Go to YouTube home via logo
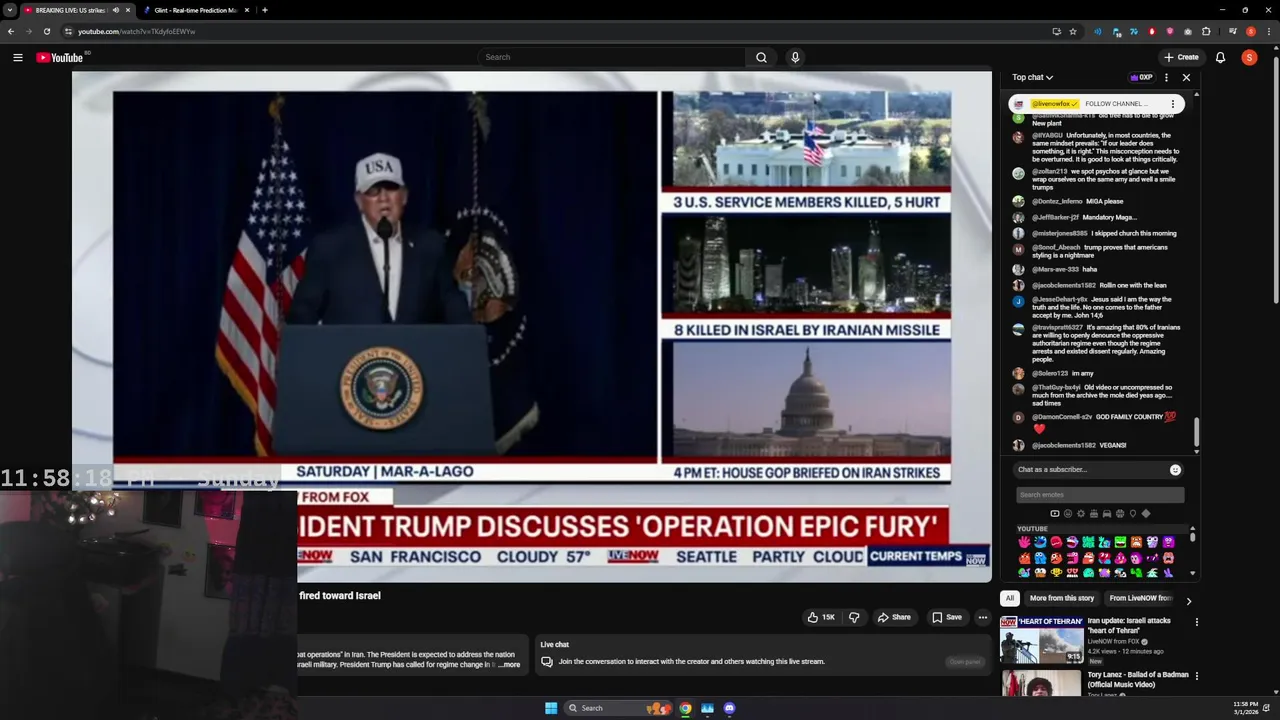The width and height of the screenshot is (1280, 720). [60, 57]
